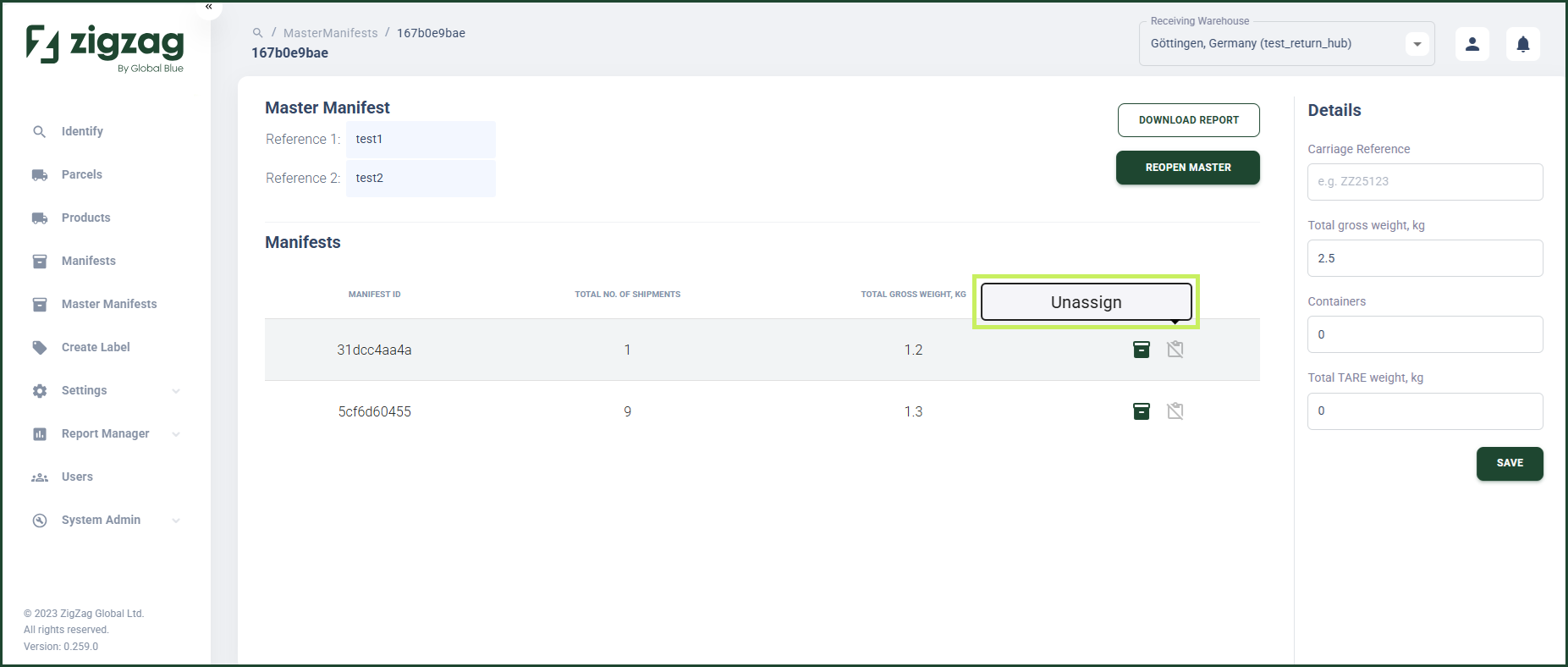This screenshot has height=667, width=1568.
Task: Click the Download Report button
Action: (x=1188, y=120)
